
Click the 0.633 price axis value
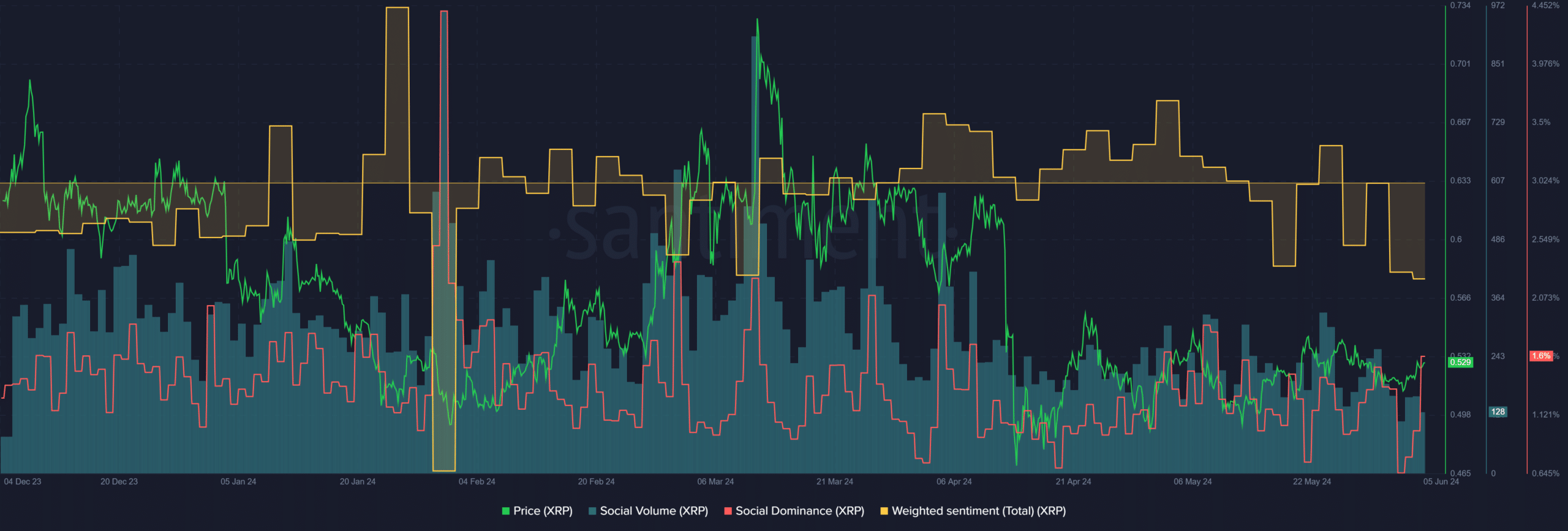(x=1460, y=181)
